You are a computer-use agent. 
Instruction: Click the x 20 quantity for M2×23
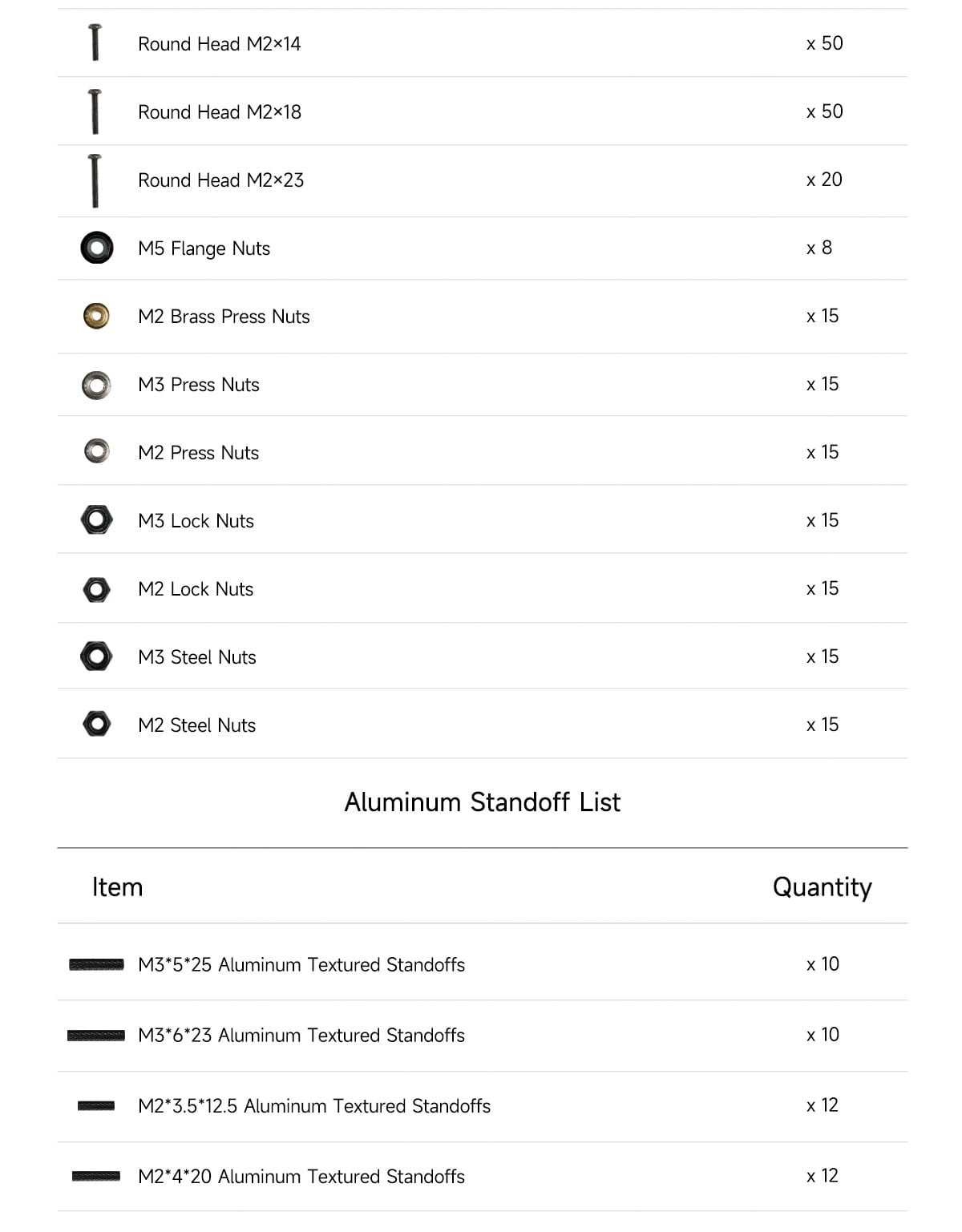pyautogui.click(x=824, y=180)
